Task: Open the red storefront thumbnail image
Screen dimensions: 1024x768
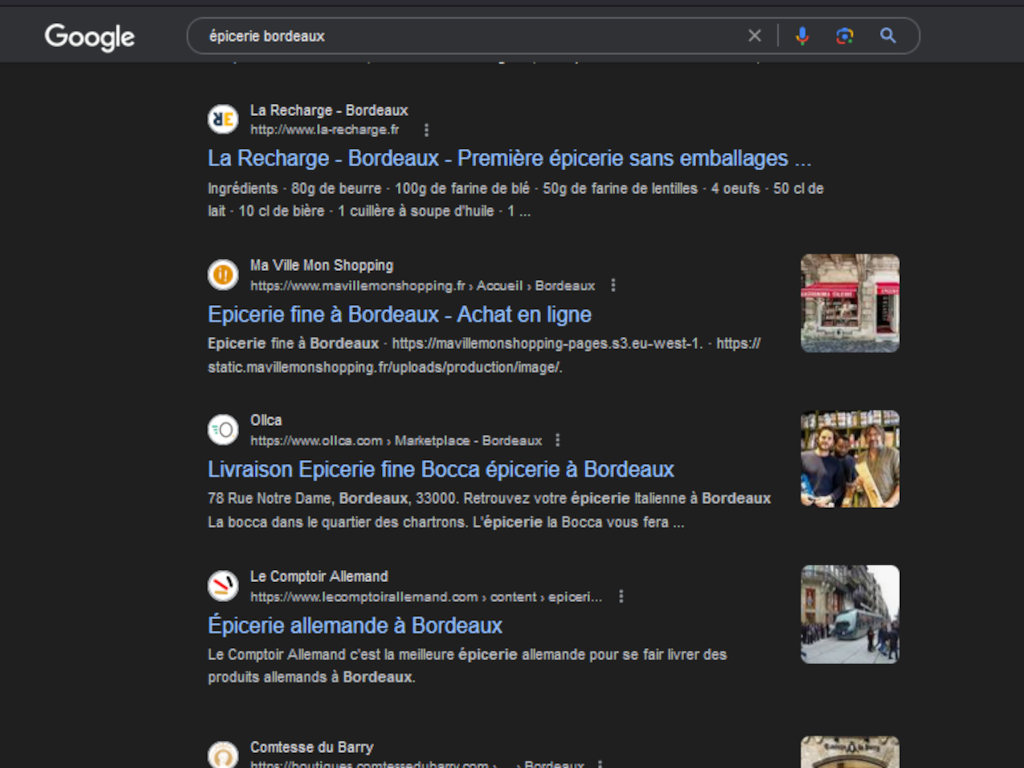Action: [850, 303]
